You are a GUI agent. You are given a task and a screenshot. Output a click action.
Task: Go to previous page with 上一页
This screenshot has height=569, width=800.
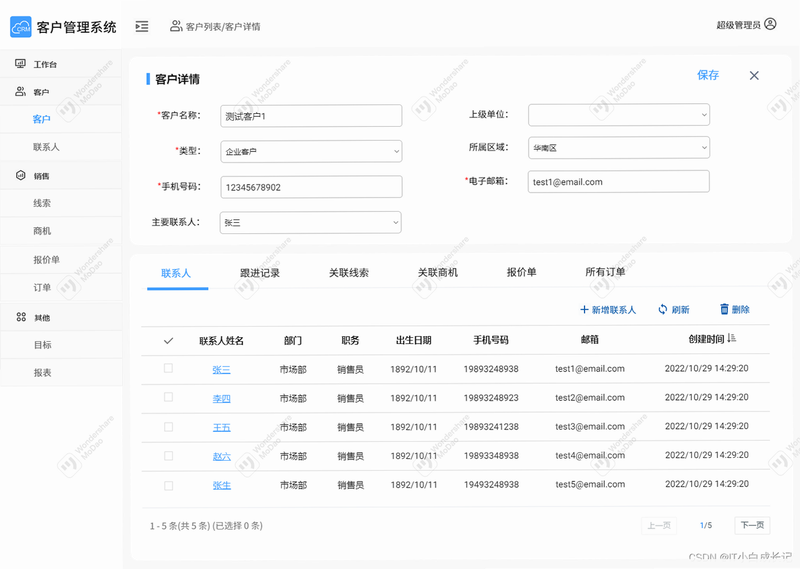pos(659,525)
